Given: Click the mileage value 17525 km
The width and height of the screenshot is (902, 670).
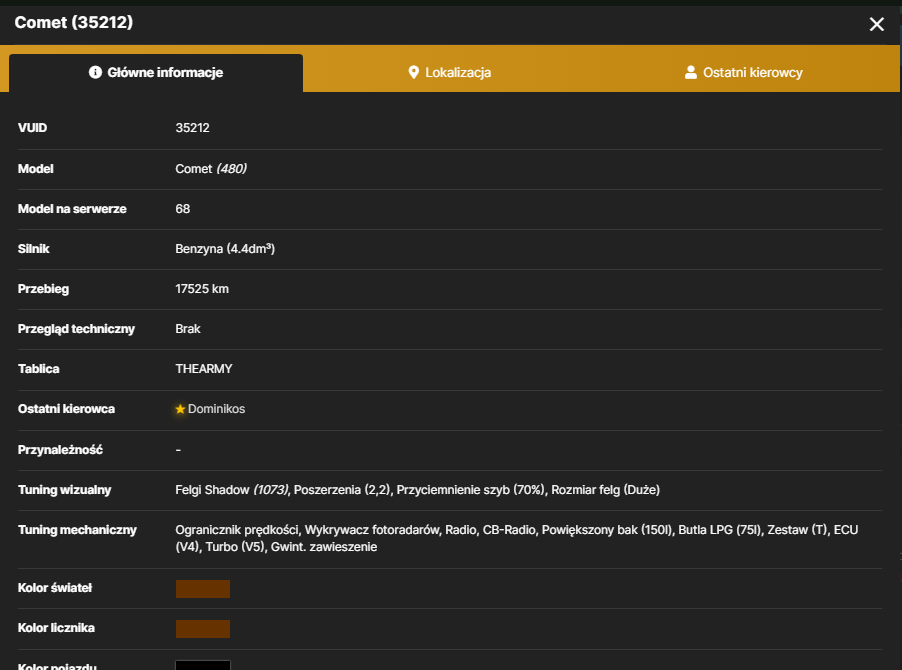Looking at the screenshot, I should [202, 289].
